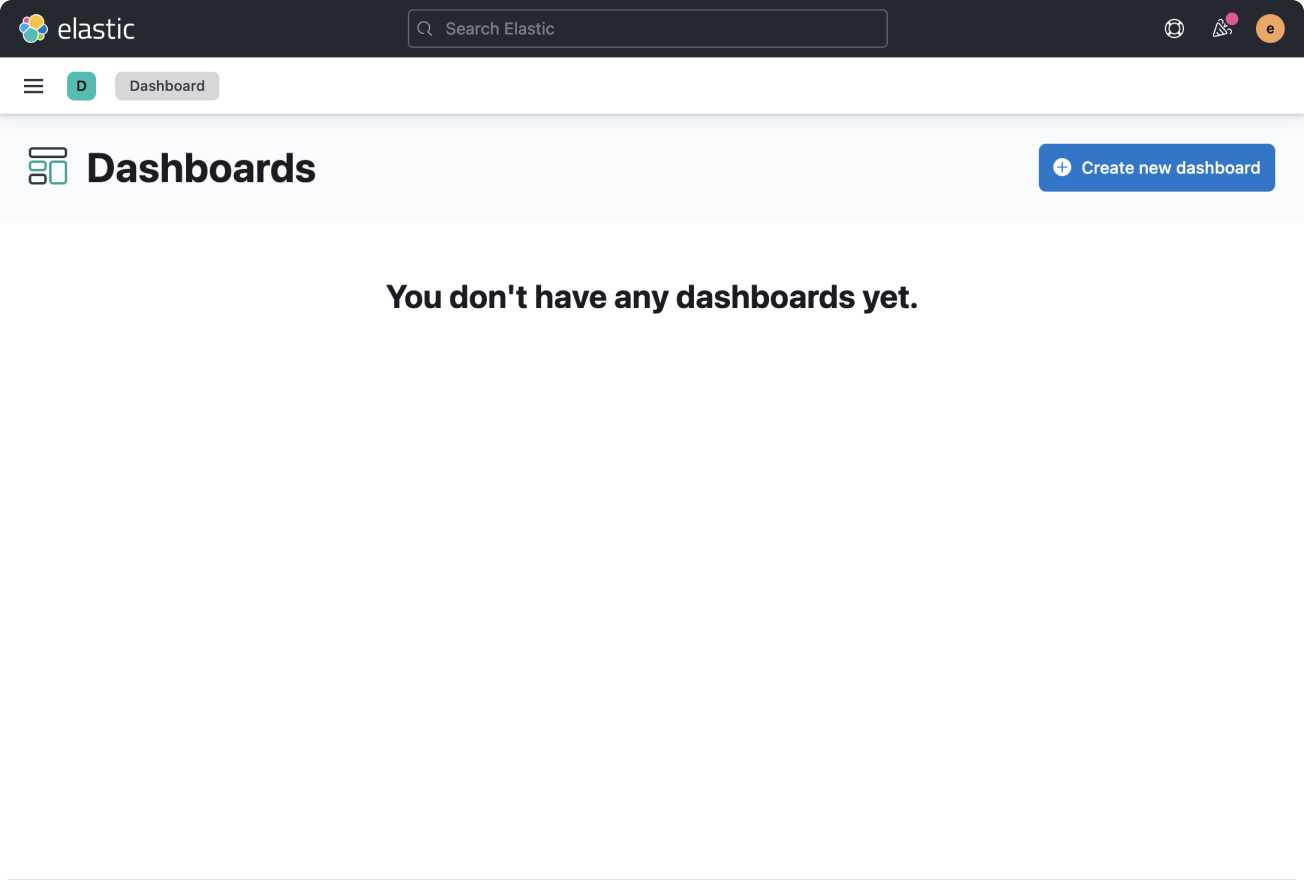1304x880 pixels.
Task: Click the colorful Elastic logo in the header
Action: (31, 28)
